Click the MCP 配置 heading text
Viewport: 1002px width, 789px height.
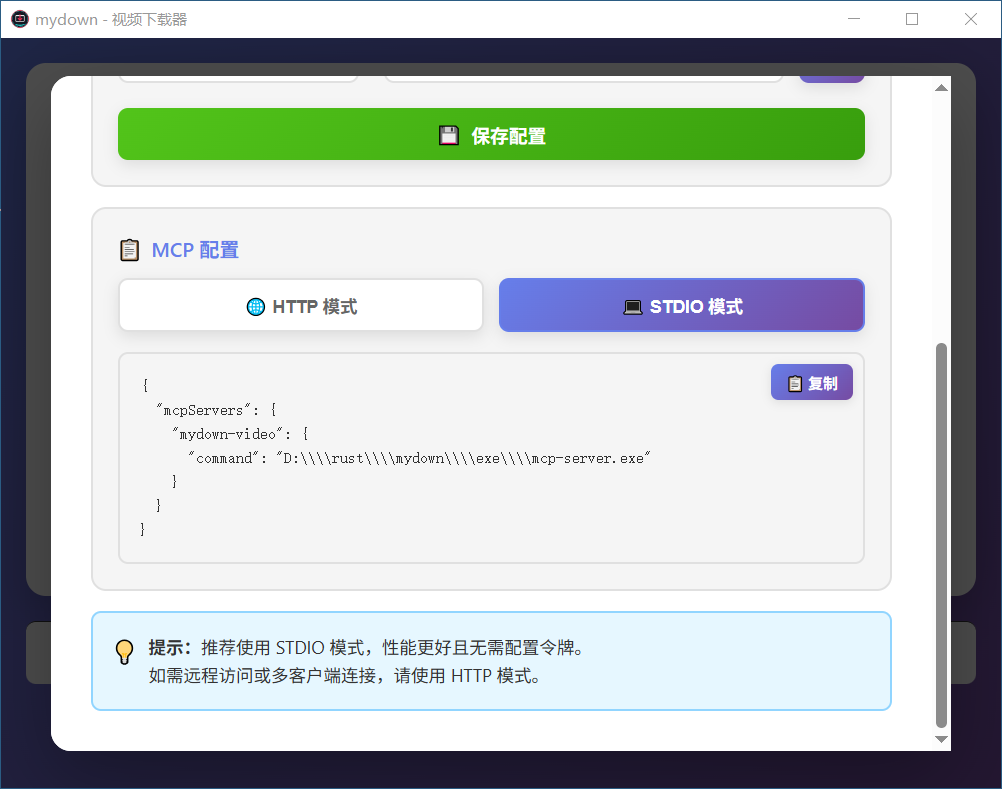195,250
